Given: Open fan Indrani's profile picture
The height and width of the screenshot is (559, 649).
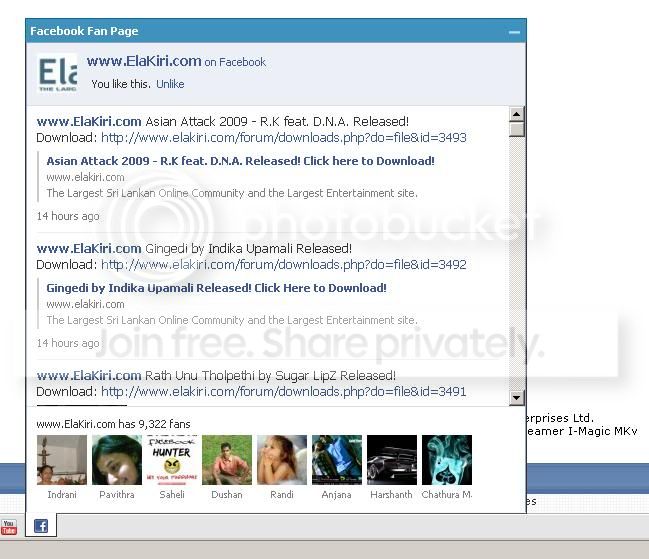Looking at the screenshot, I should [62, 460].
